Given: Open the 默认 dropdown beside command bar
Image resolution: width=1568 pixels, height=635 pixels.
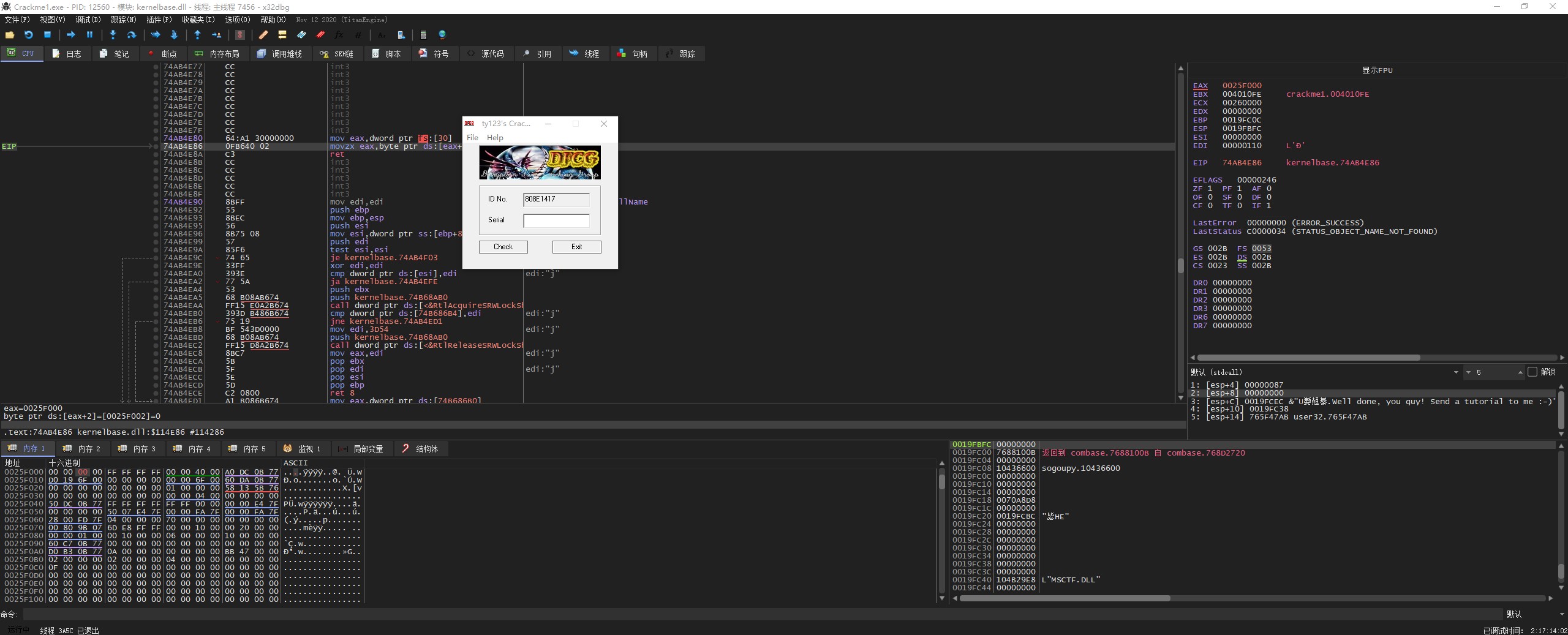Looking at the screenshot, I should [x=1561, y=614].
